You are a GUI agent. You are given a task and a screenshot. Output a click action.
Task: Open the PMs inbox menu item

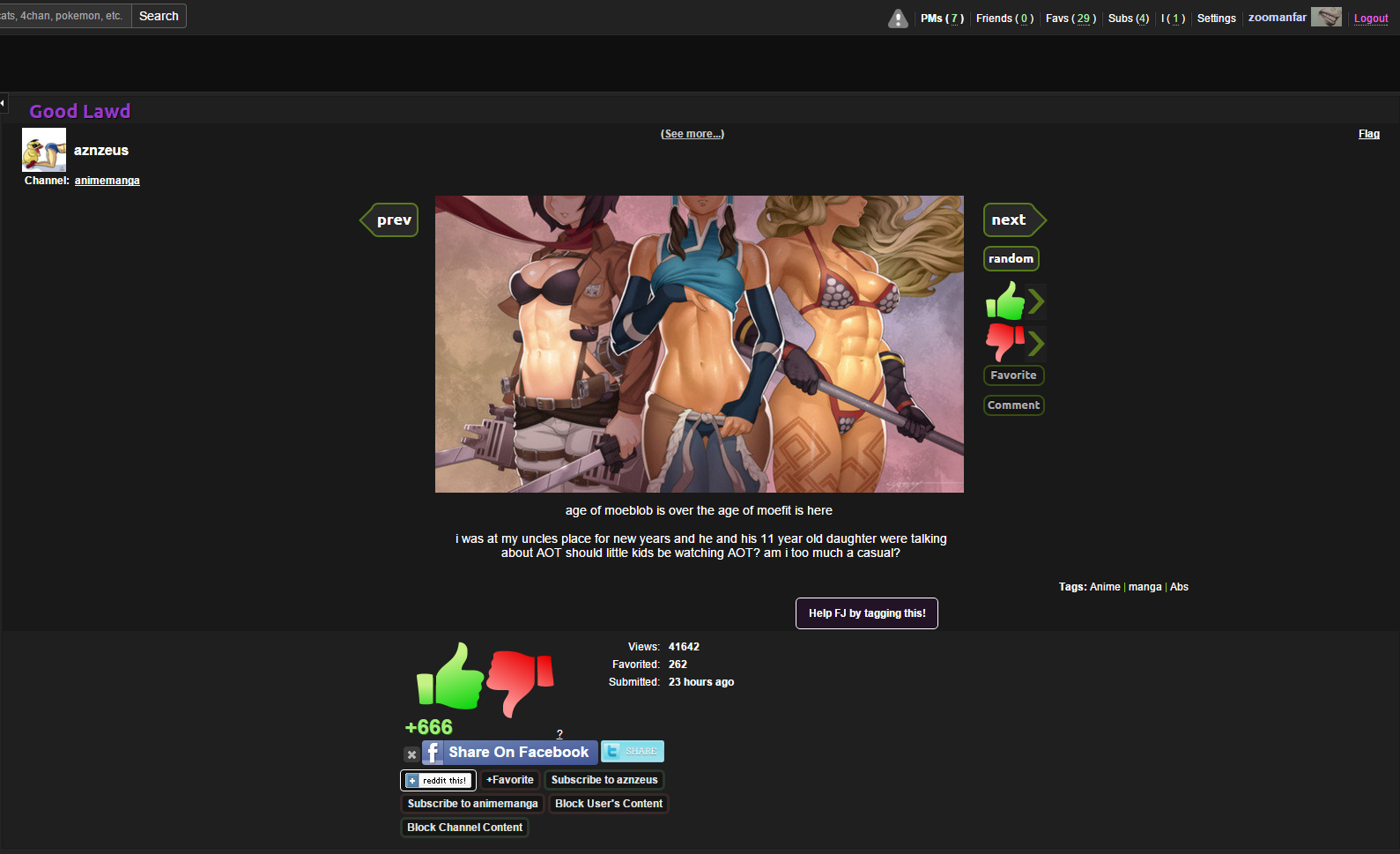click(x=942, y=19)
